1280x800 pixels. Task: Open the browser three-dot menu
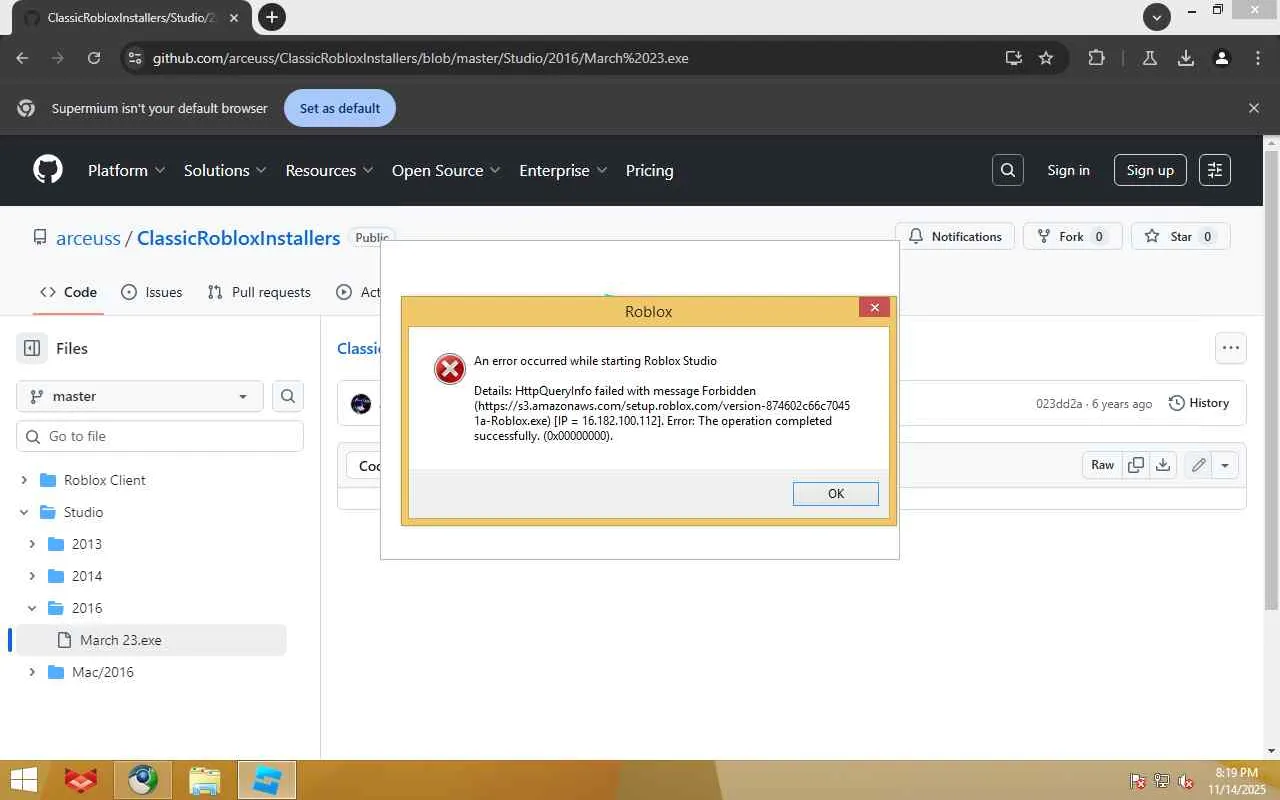pyautogui.click(x=1258, y=58)
